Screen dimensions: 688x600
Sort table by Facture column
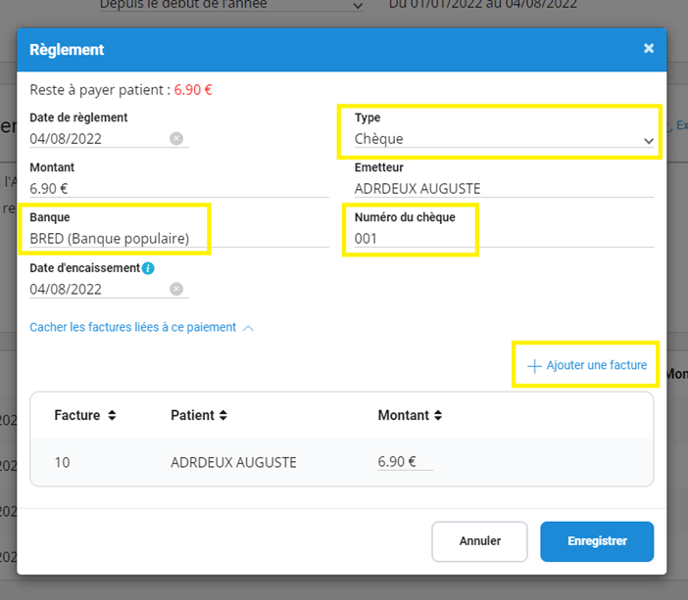point(112,415)
